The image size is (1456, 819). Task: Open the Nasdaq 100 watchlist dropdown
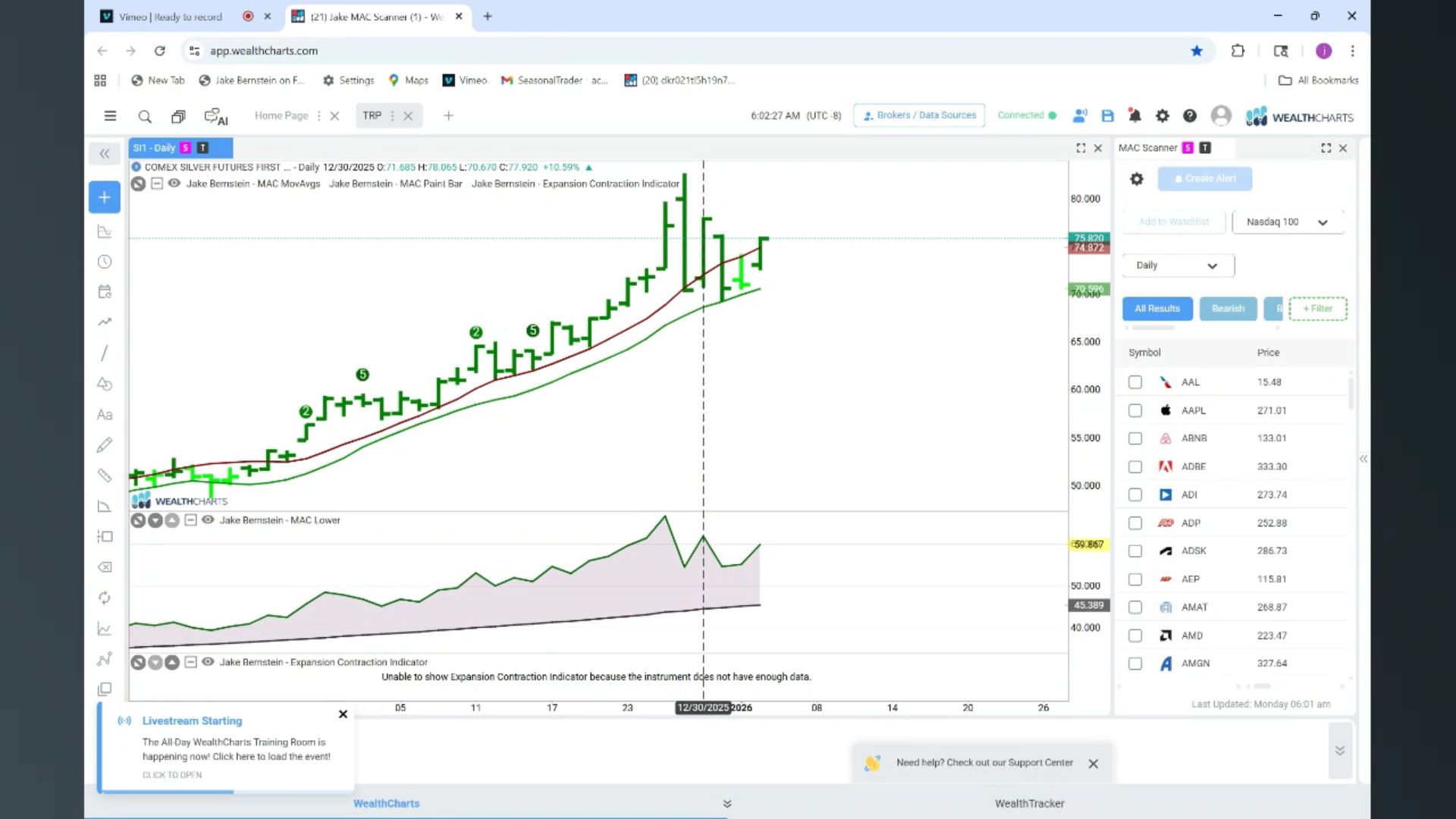click(1288, 222)
